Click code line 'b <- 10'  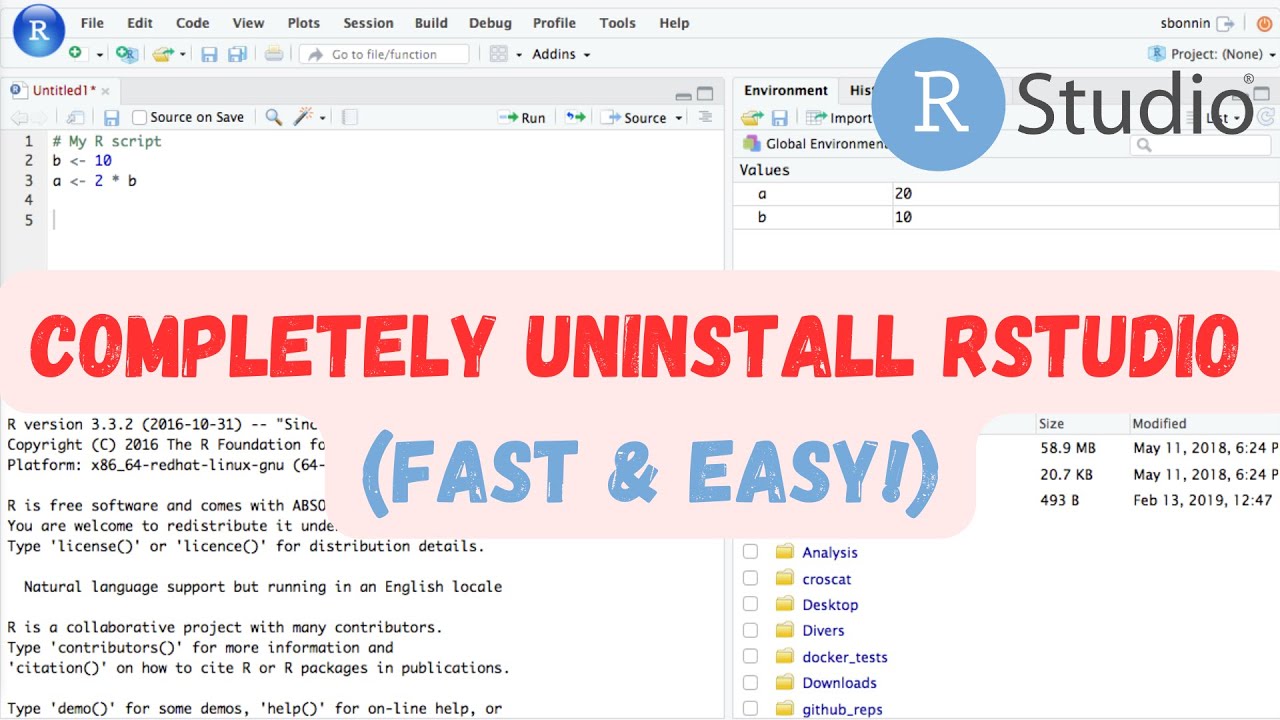click(x=82, y=161)
